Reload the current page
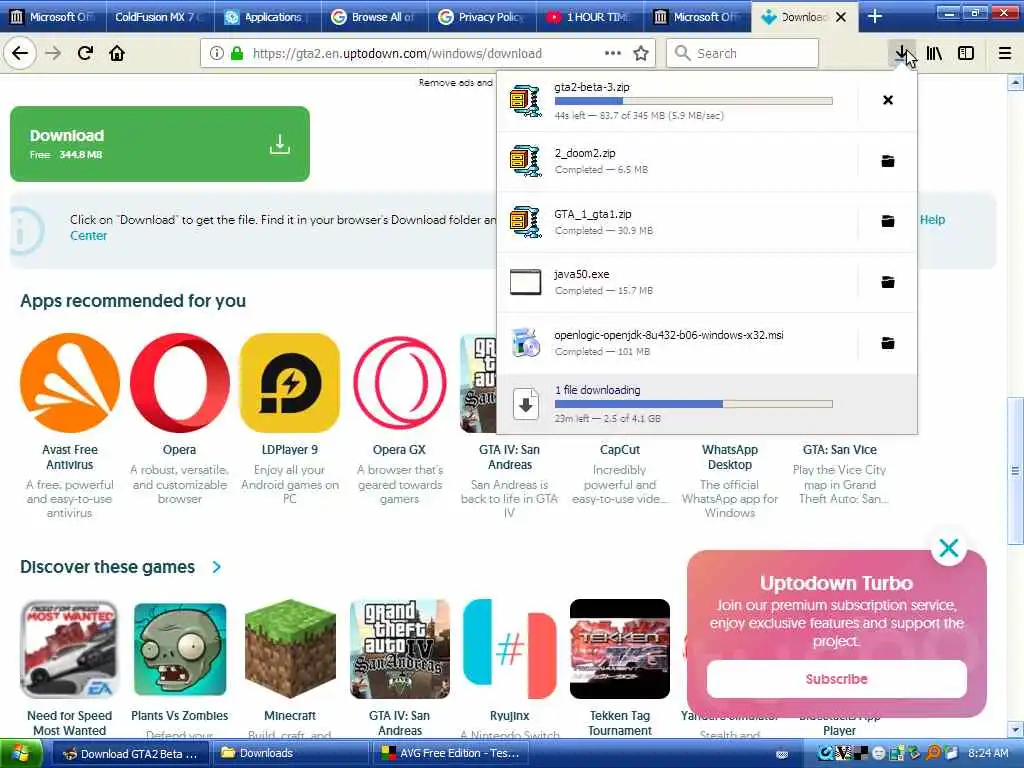This screenshot has width=1024, height=768. tap(85, 53)
